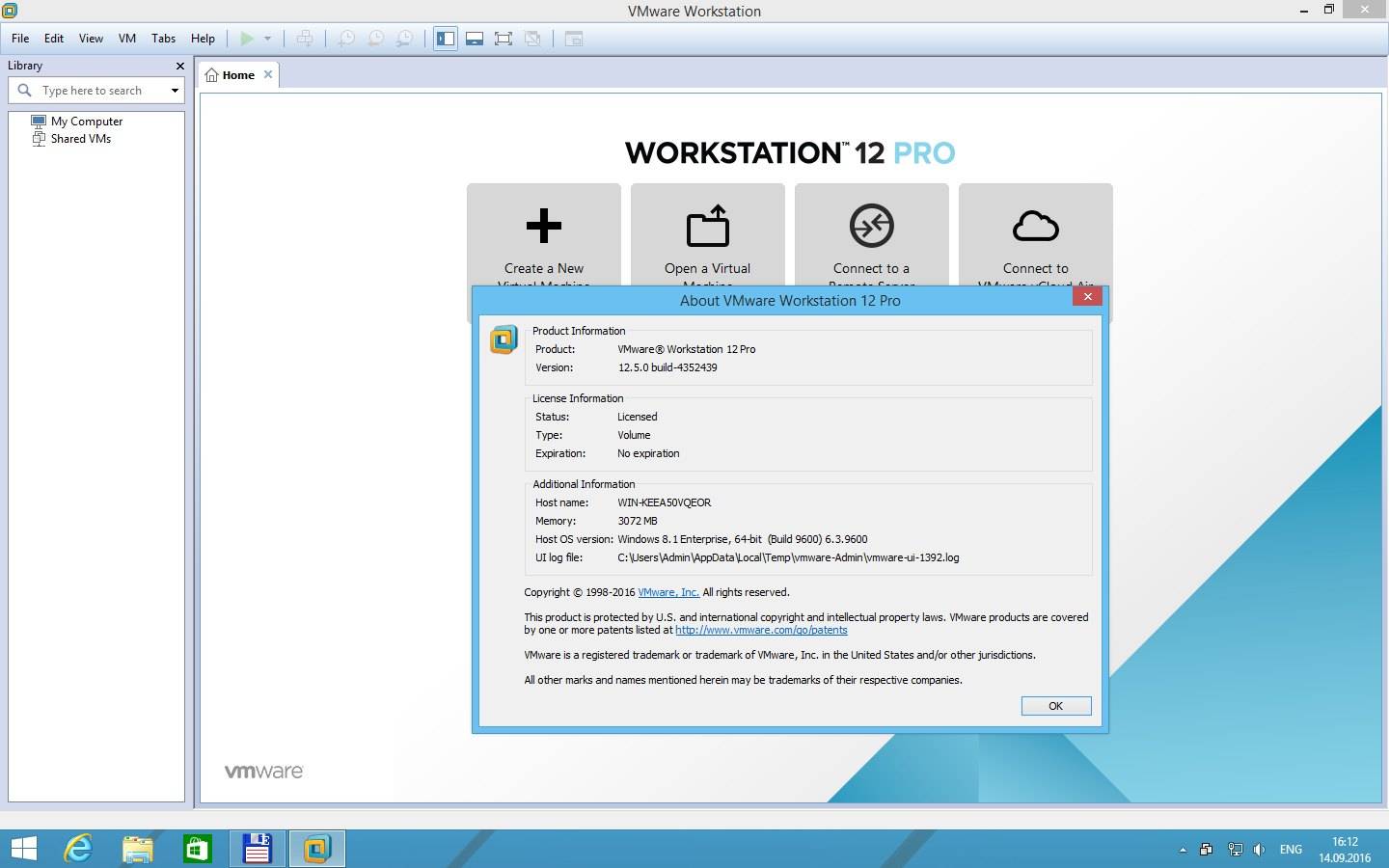Click the Unity mode toolbar icon
Viewport: 1389px width, 868px height.
click(x=532, y=39)
